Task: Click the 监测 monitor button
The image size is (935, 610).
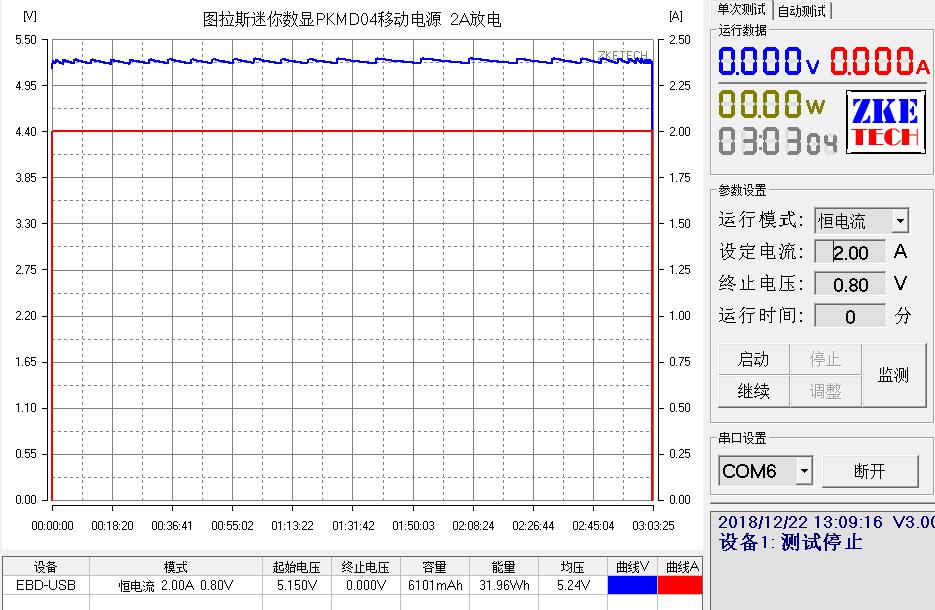Action: point(895,374)
